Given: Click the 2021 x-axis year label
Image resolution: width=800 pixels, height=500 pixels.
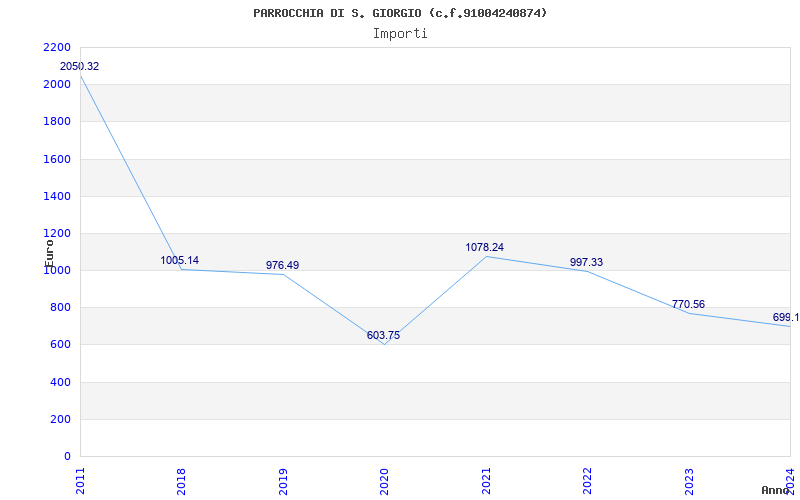Looking at the screenshot, I should tap(486, 481).
